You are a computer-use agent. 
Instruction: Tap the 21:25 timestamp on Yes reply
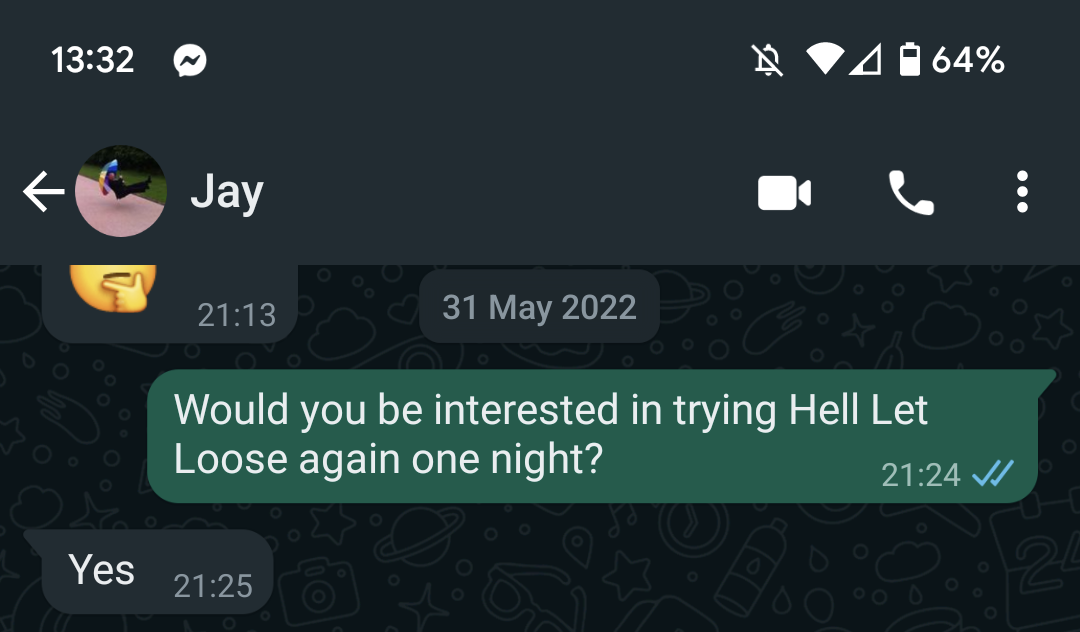point(213,586)
